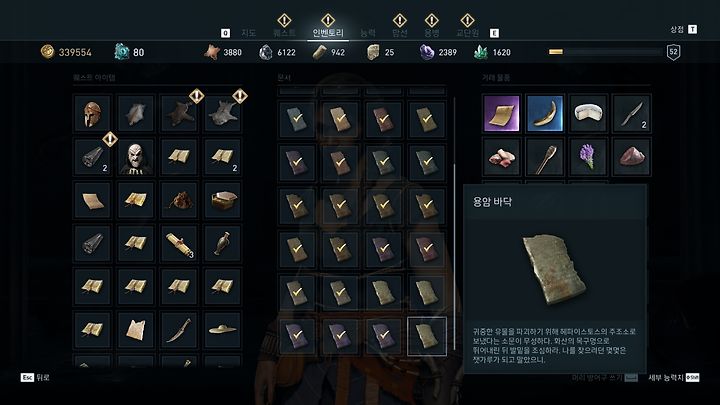Viewport: 720px width, 405px height.
Task: Select the cheese wheel trade good
Action: (x=588, y=113)
